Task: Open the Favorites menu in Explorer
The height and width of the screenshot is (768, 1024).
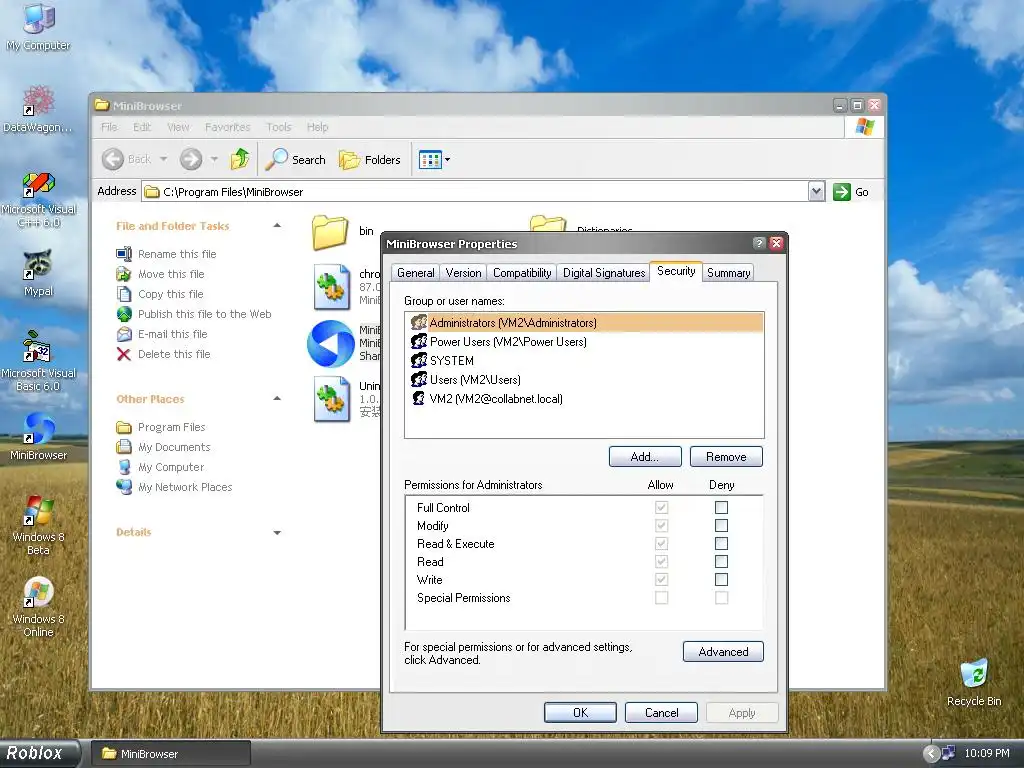Action: [x=227, y=127]
